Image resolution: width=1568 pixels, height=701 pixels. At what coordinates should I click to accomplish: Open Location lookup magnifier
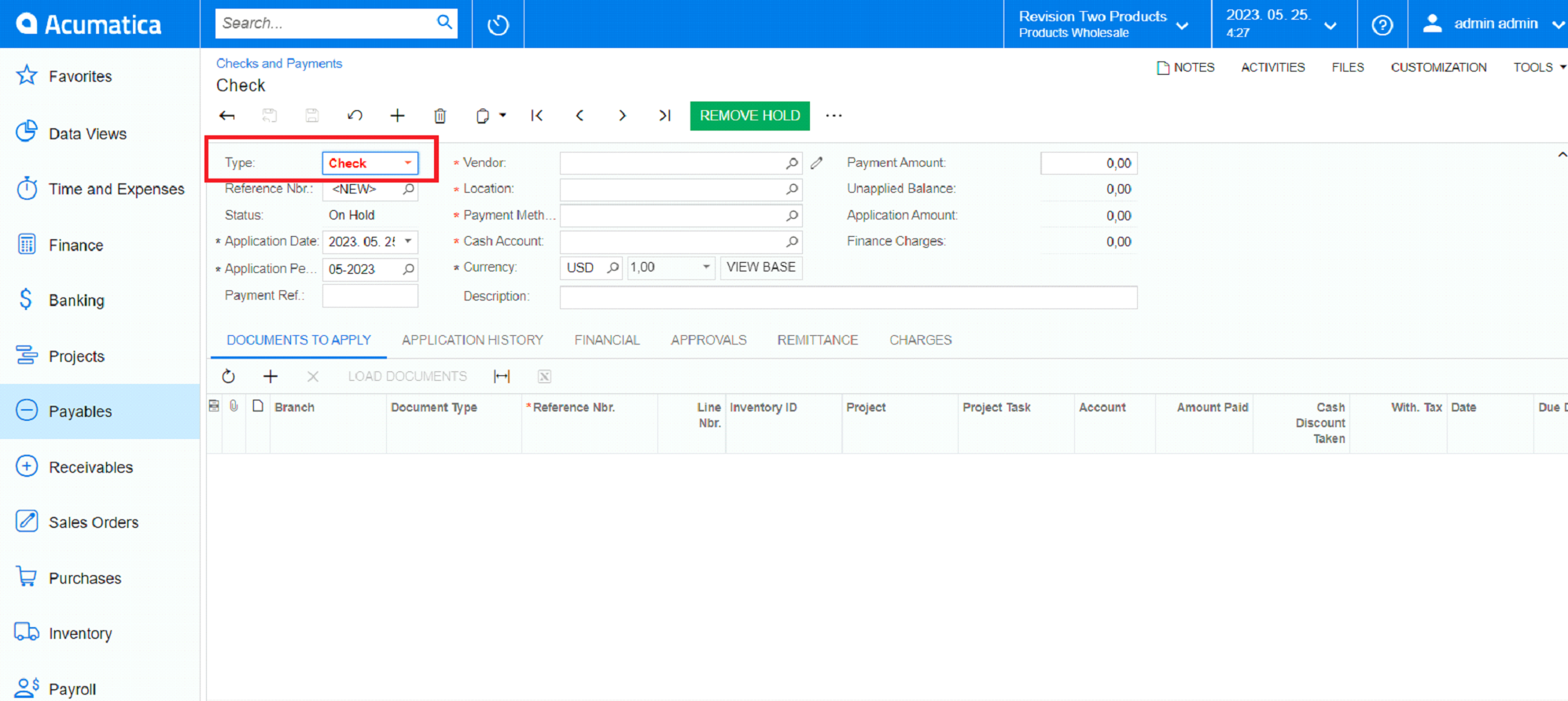792,189
